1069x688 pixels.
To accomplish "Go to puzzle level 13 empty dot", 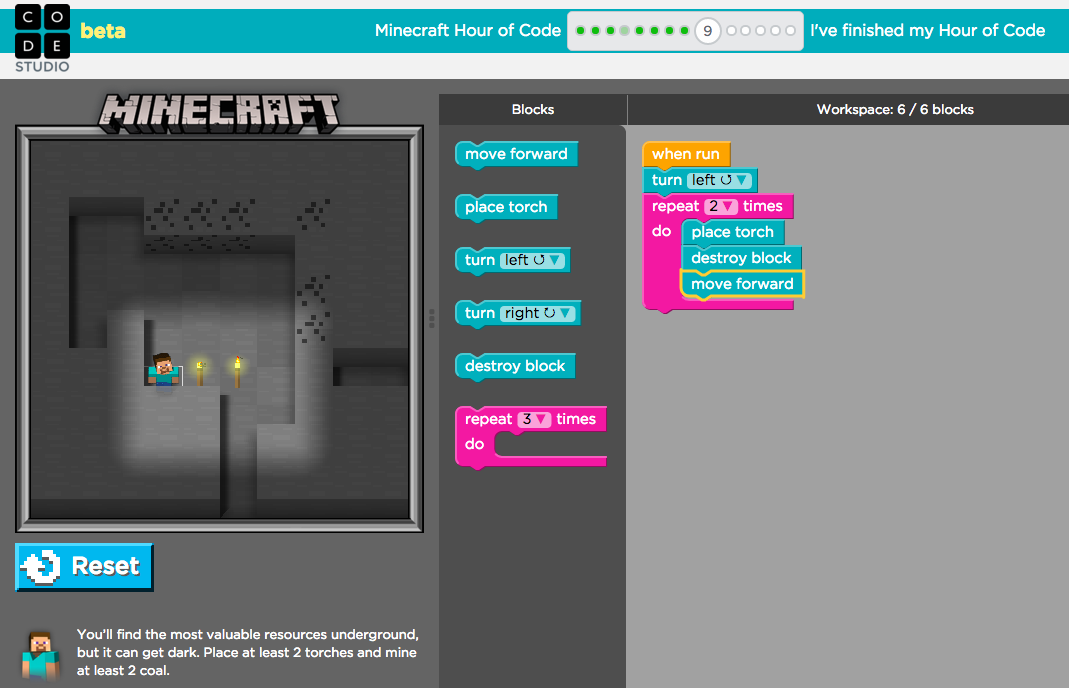I will pos(776,31).
